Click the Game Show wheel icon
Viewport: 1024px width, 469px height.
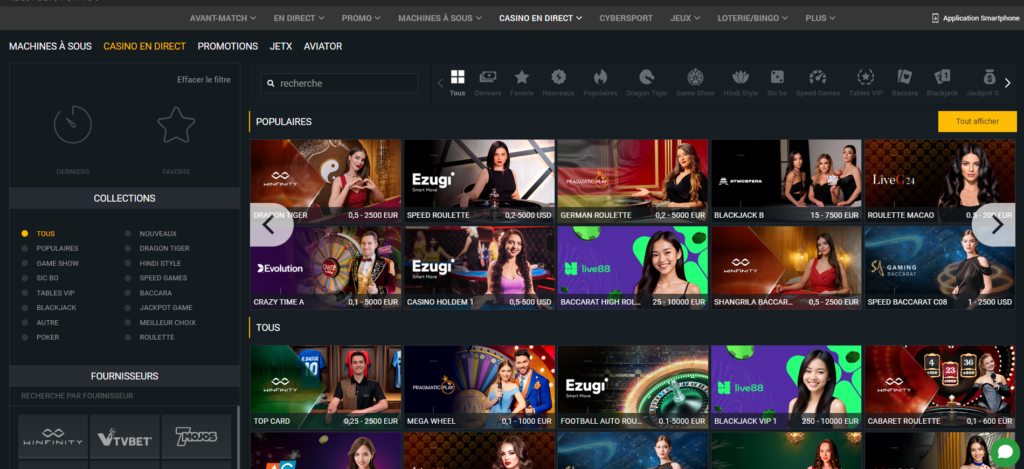(x=694, y=78)
